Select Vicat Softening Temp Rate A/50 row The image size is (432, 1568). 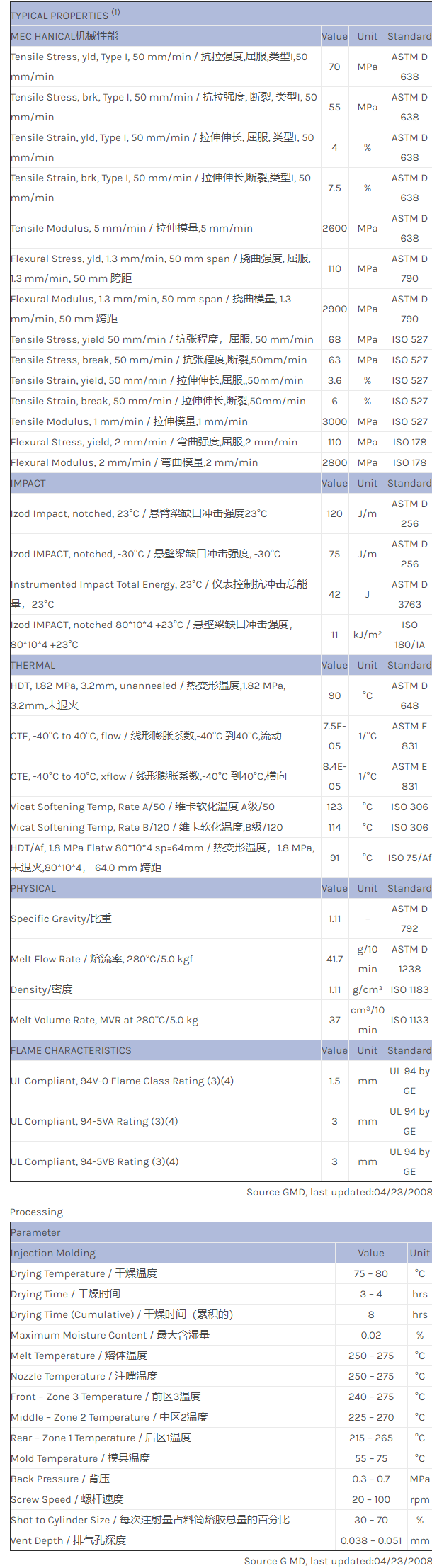click(142, 807)
